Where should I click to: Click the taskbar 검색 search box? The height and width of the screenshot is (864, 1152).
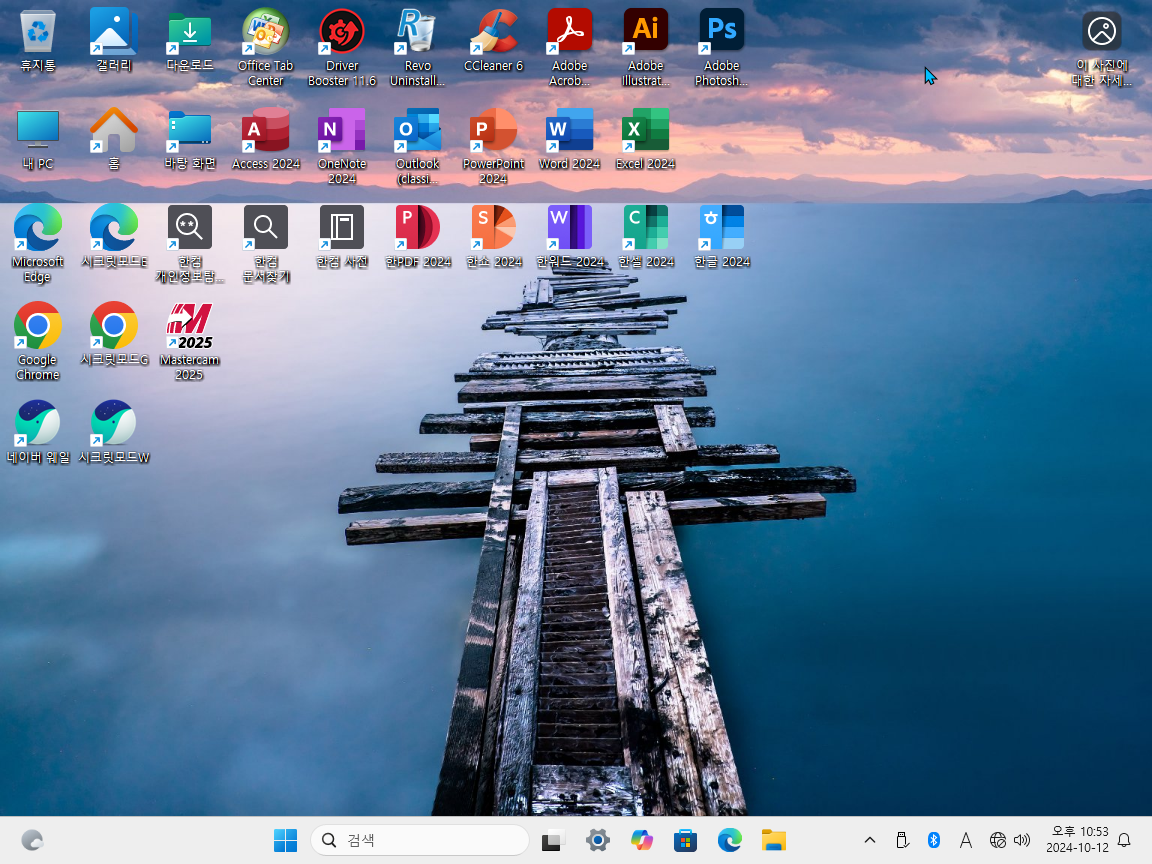tap(420, 840)
